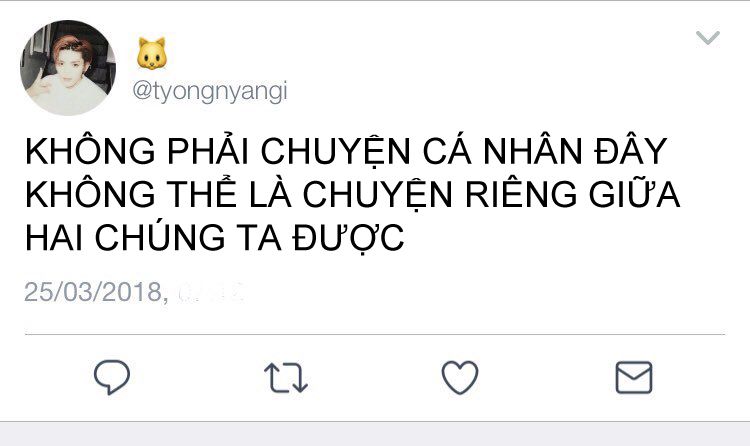Open the cat emoji display name

point(152,54)
